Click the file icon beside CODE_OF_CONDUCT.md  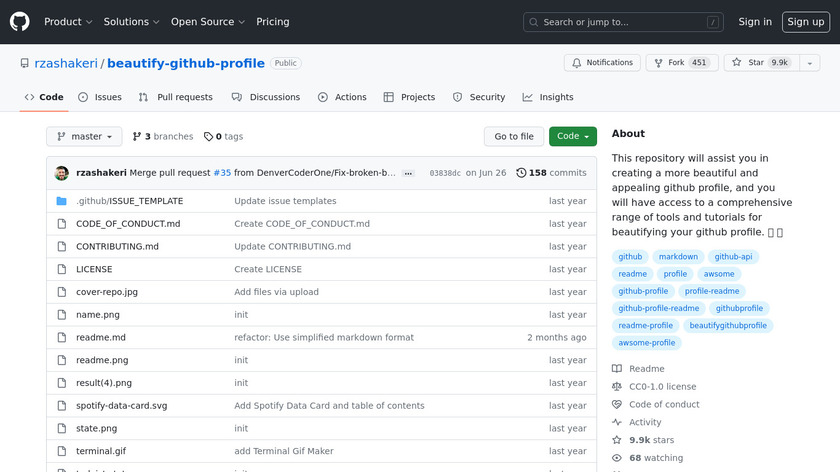62,223
